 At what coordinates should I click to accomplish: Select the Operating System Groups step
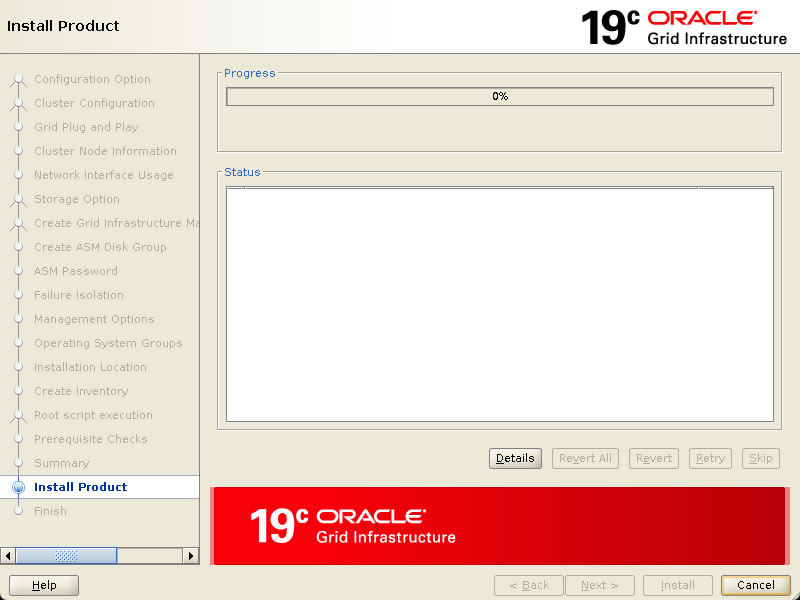[108, 343]
